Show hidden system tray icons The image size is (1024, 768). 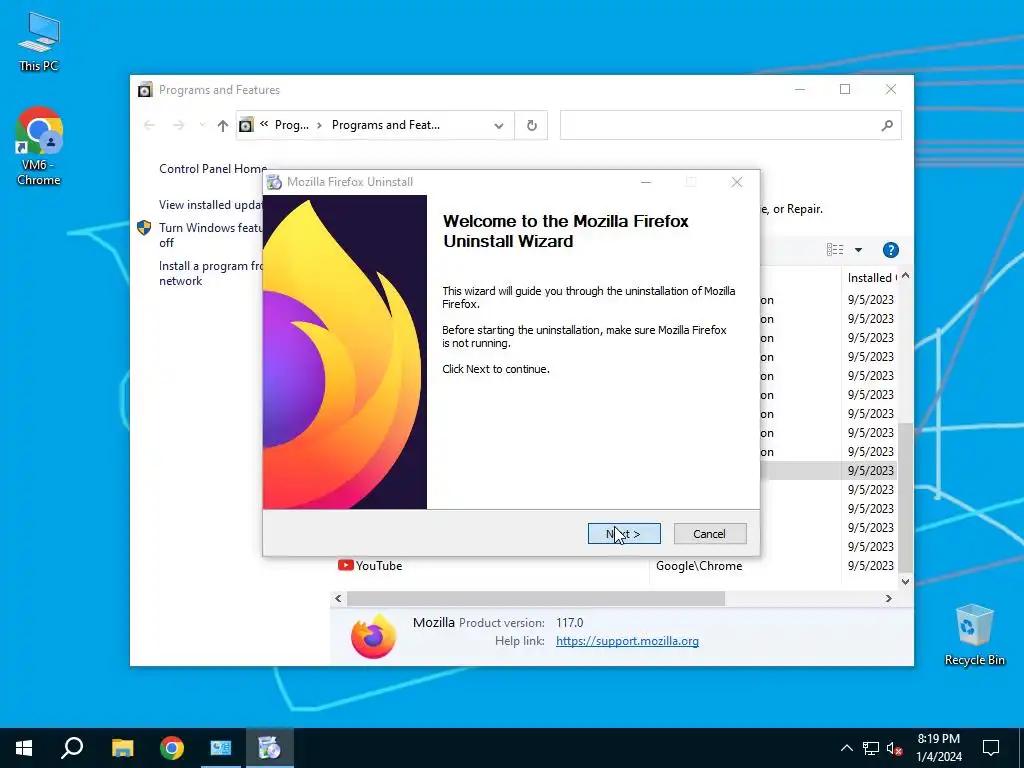(846, 748)
